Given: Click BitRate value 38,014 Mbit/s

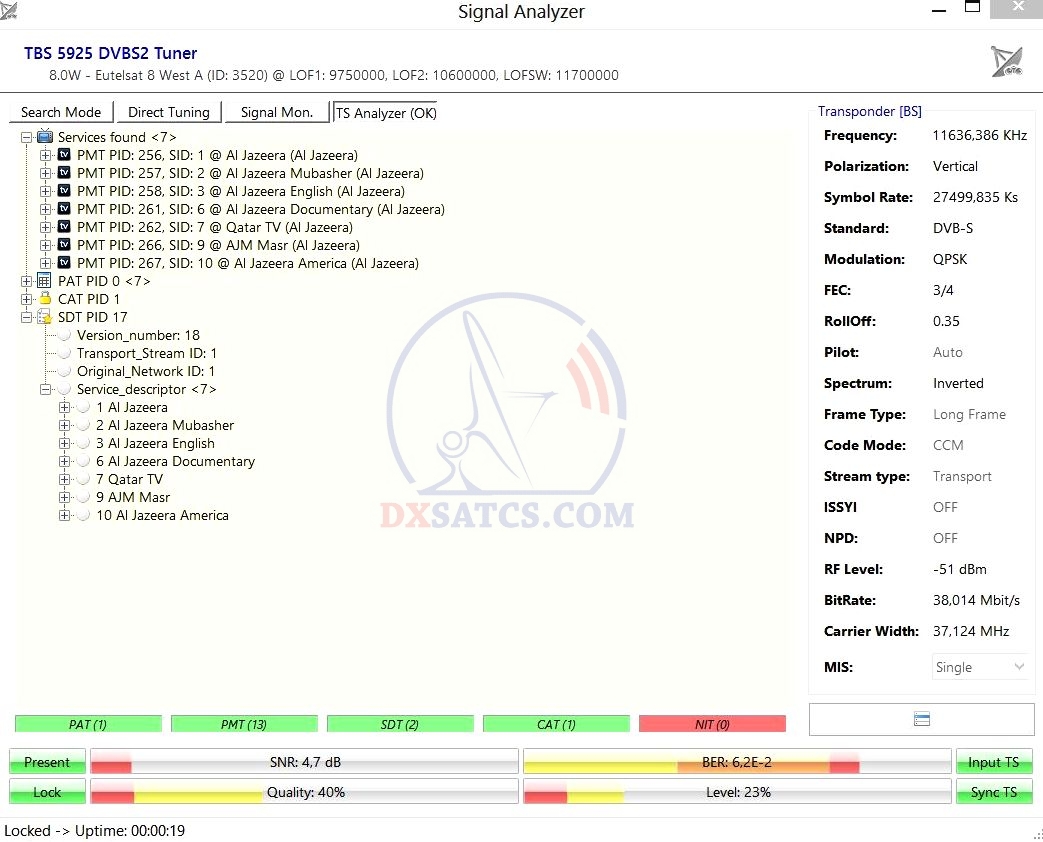Looking at the screenshot, I should pos(976,600).
